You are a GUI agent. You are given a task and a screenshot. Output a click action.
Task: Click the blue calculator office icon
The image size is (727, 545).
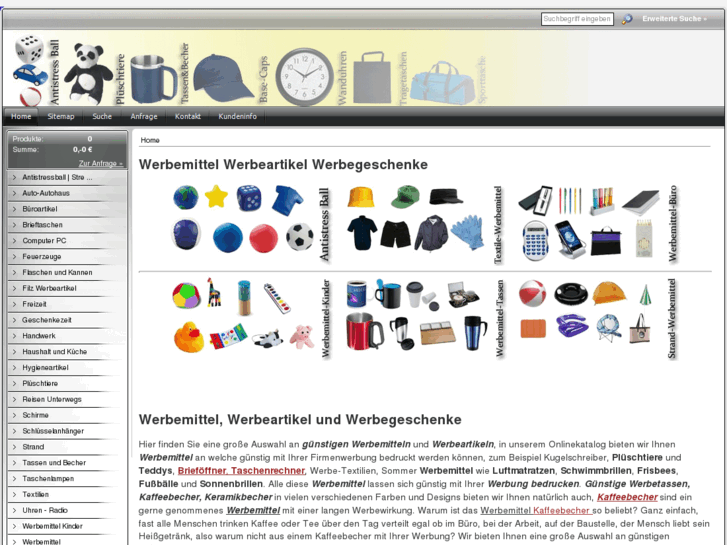(535, 240)
